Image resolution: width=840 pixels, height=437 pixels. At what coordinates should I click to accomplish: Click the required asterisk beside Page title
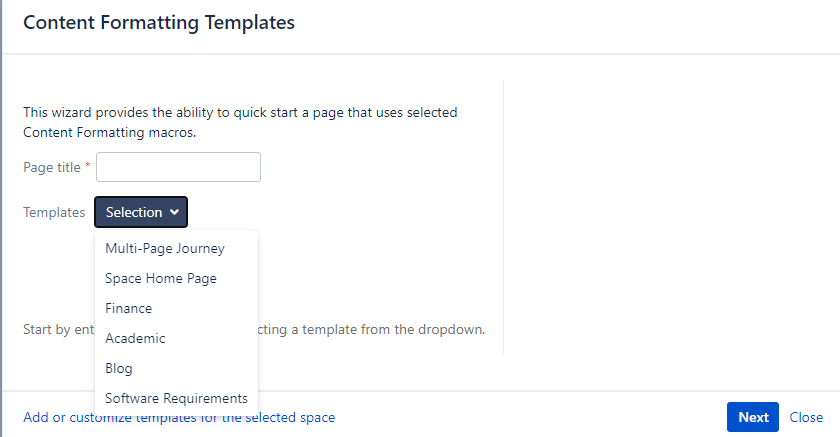pyautogui.click(x=87, y=167)
